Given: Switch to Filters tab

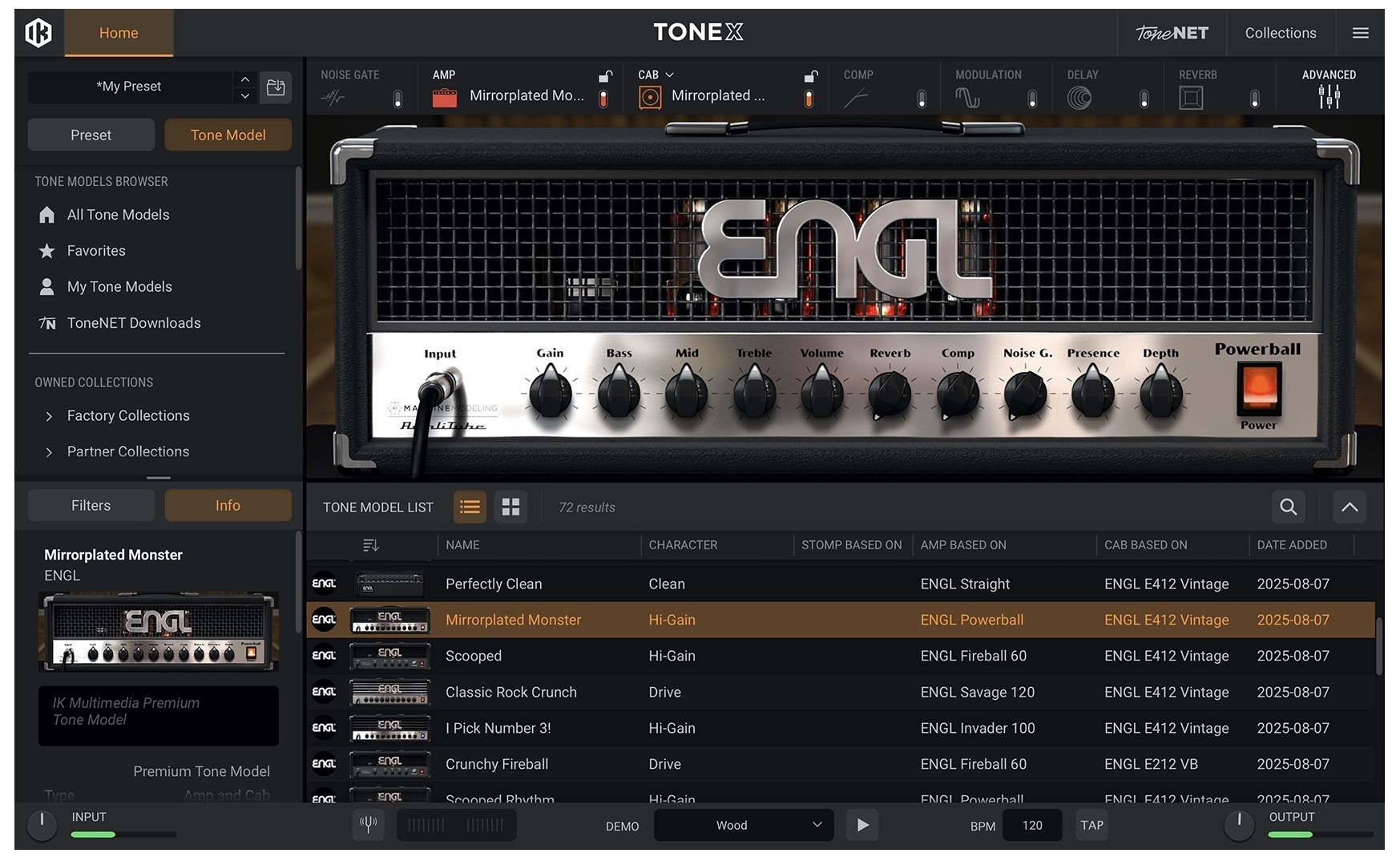Looking at the screenshot, I should pyautogui.click(x=91, y=505).
